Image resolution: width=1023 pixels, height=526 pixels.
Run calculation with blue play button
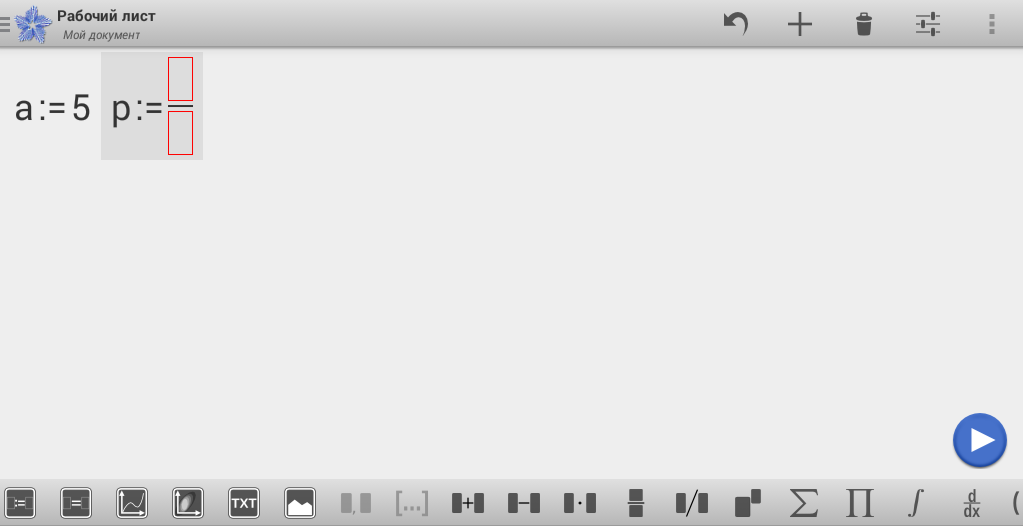click(x=980, y=440)
